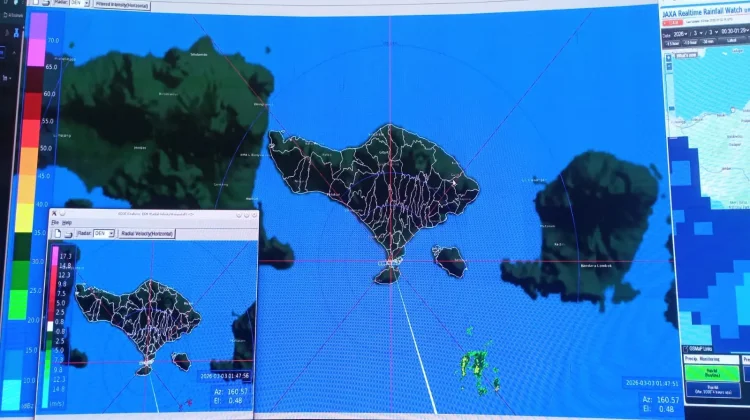The height and width of the screenshot is (420, 750).
Task: Click the Radial Velocity(Horizontal) button
Action: [x=146, y=233]
